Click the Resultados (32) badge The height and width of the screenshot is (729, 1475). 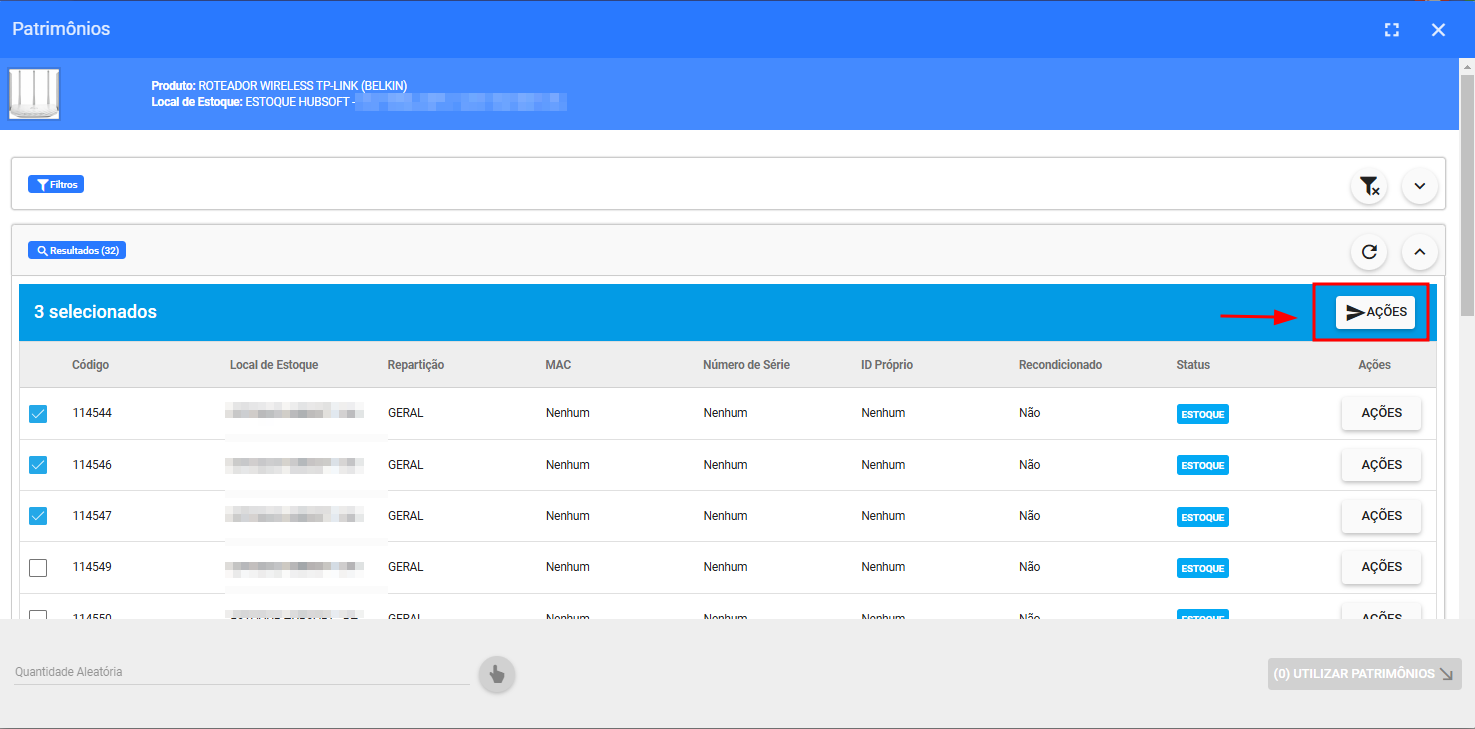click(77, 250)
